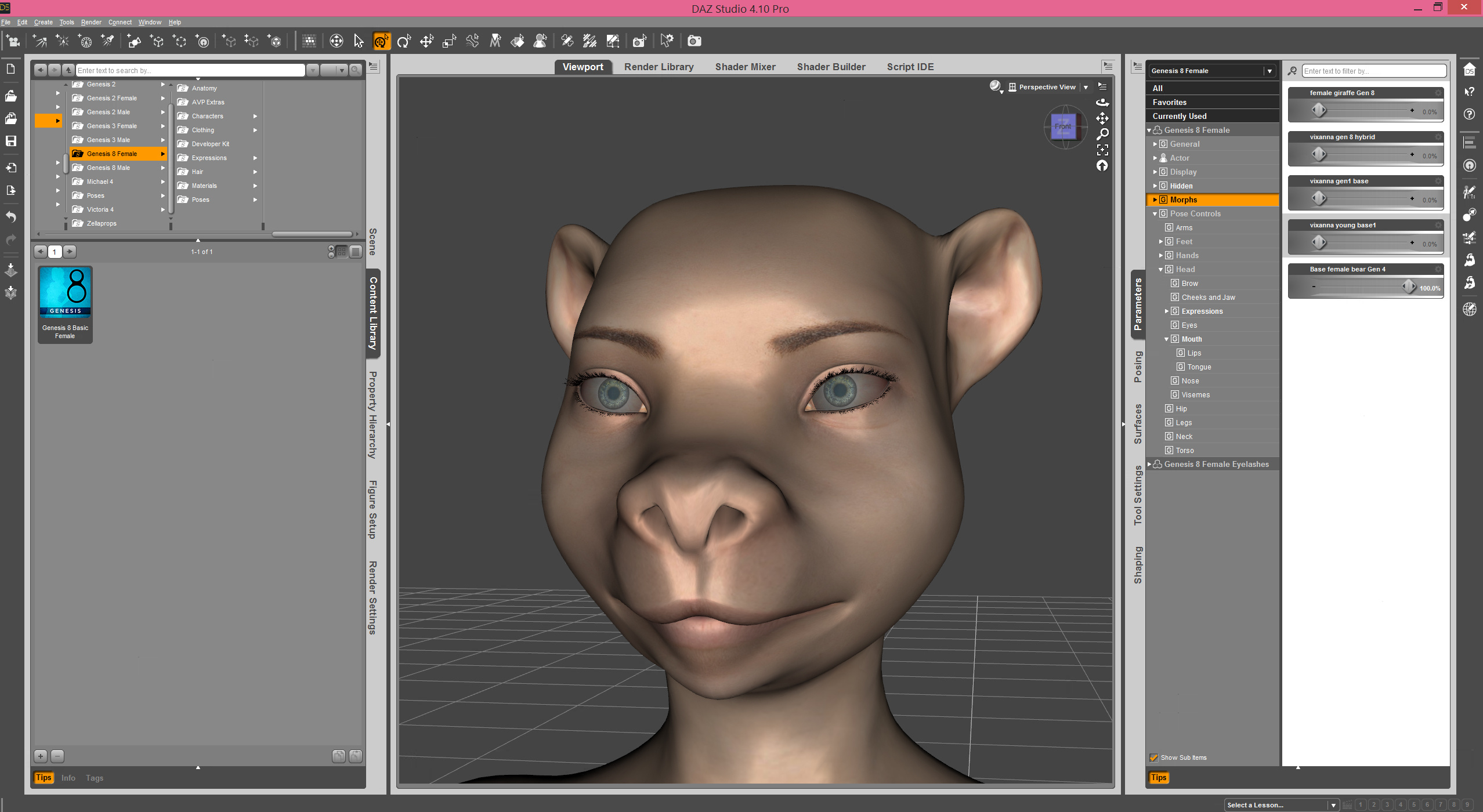This screenshot has width=1483, height=812.
Task: Collapse the Mouth pose controls group
Action: coord(1167,339)
